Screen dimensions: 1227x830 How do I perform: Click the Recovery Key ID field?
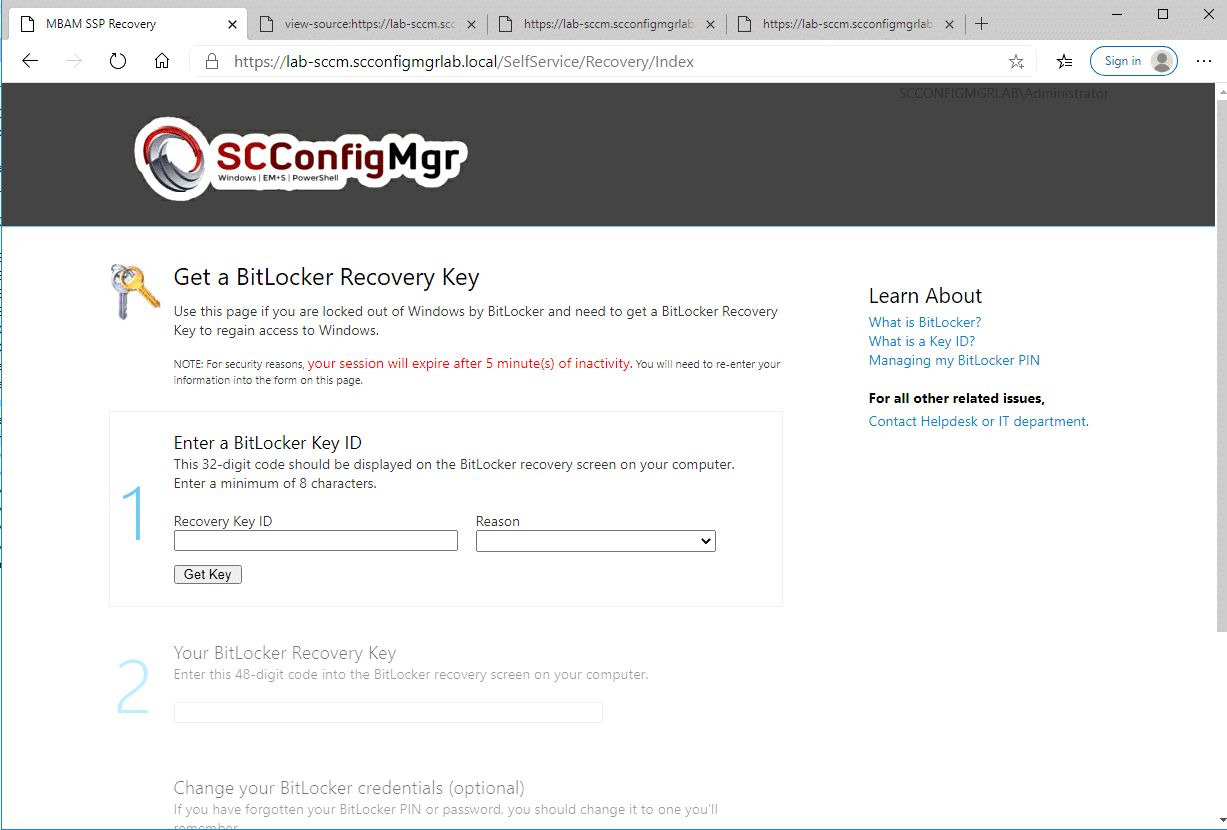click(316, 541)
